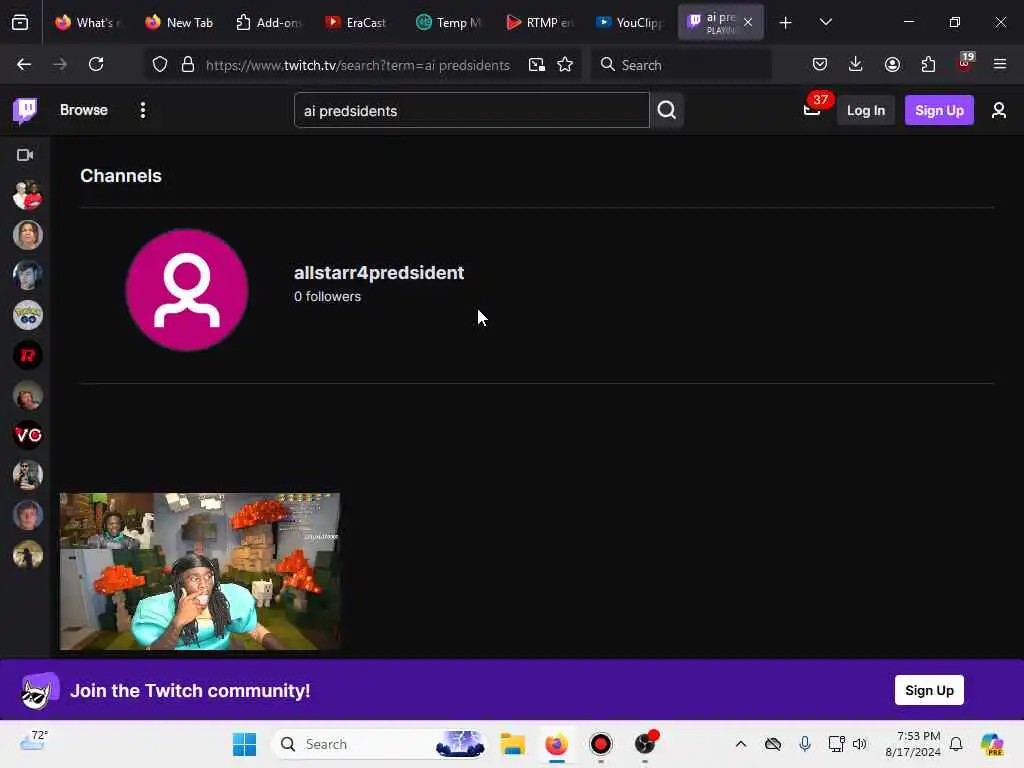
Task: Open Firefox application hamburger menu
Action: click(1000, 64)
